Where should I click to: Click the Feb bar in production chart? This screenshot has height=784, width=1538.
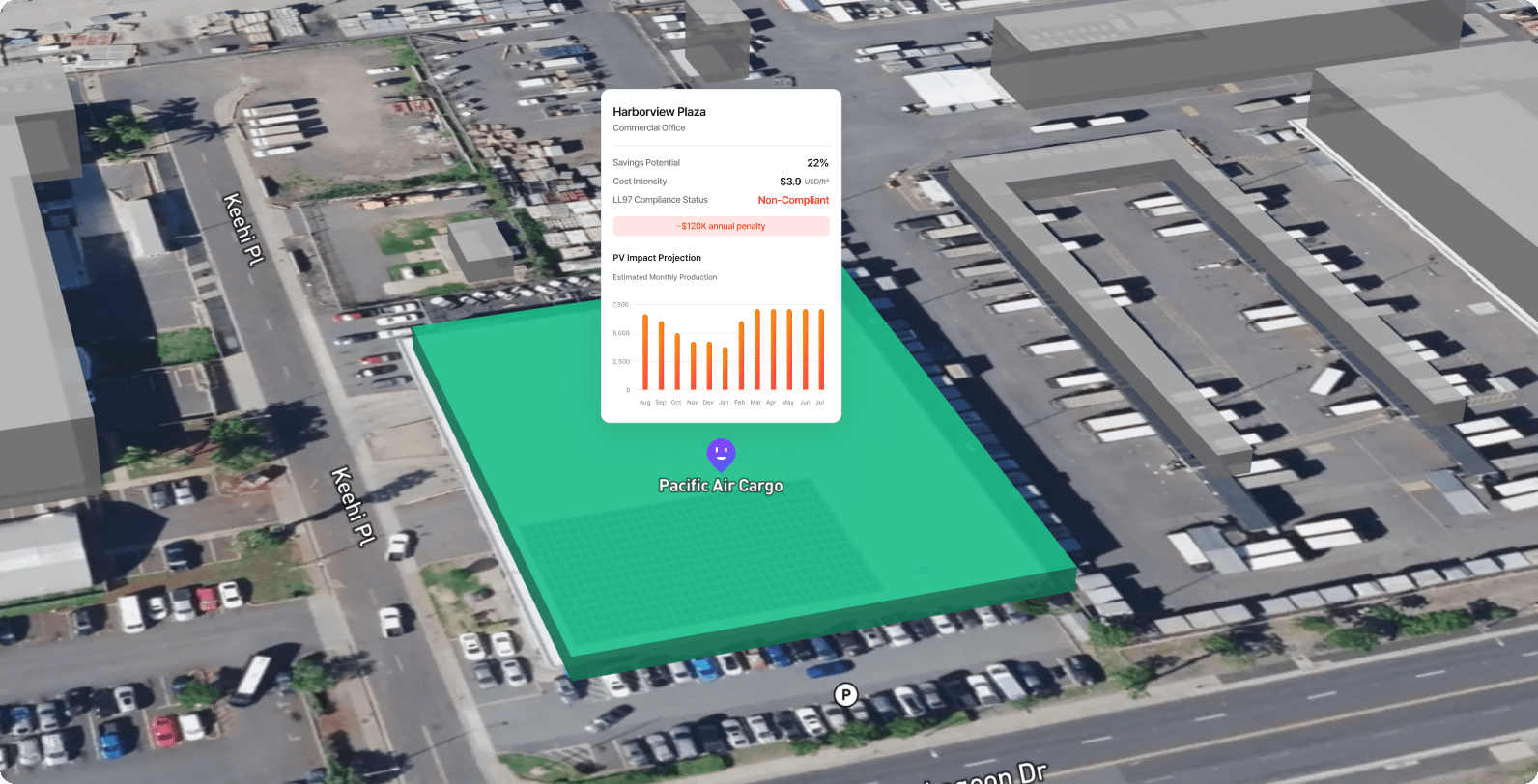point(741,356)
